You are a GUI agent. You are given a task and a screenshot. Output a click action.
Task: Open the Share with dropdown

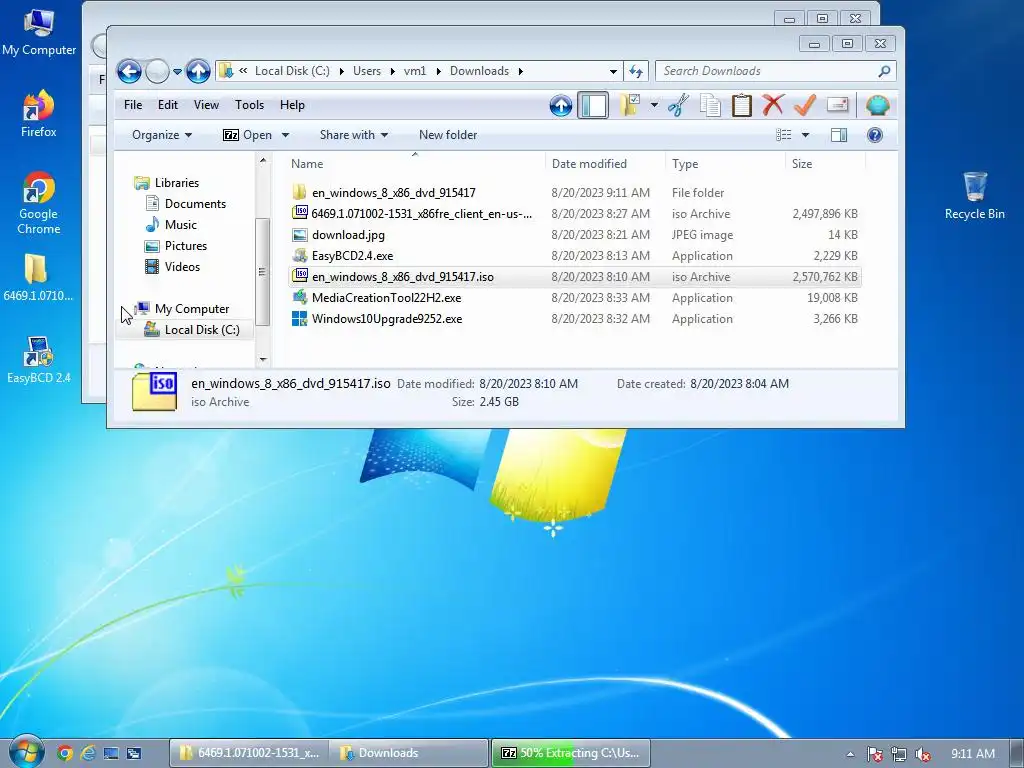coord(353,135)
